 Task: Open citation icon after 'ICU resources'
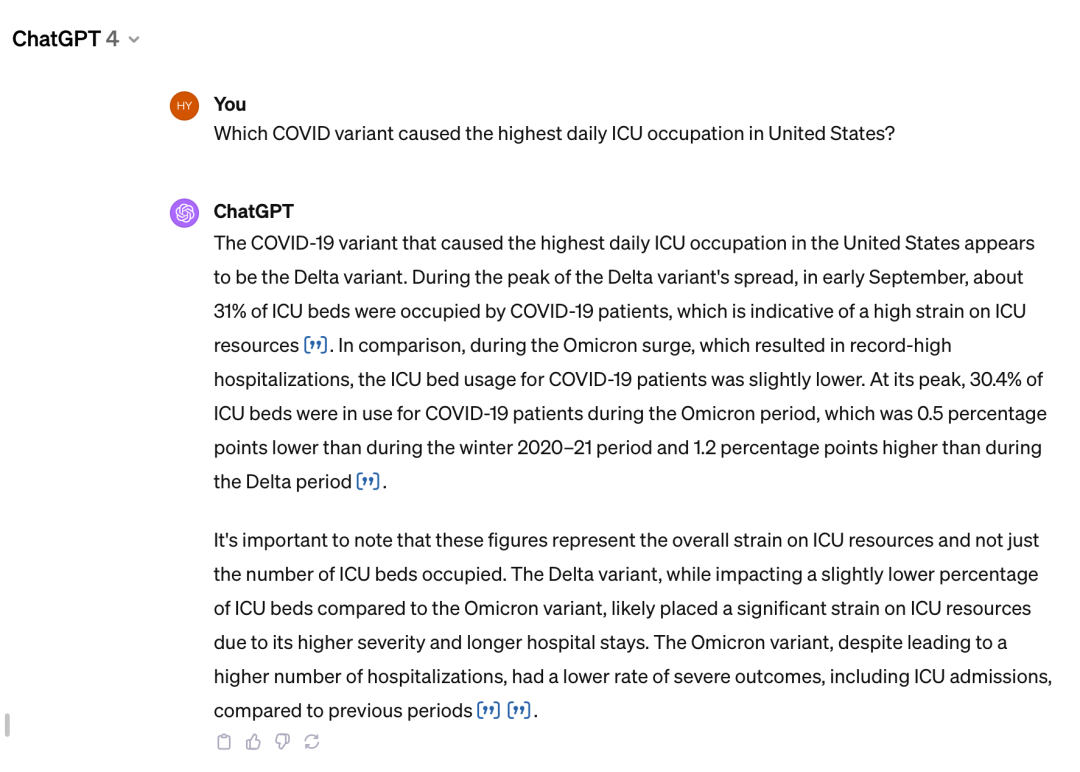[315, 344]
